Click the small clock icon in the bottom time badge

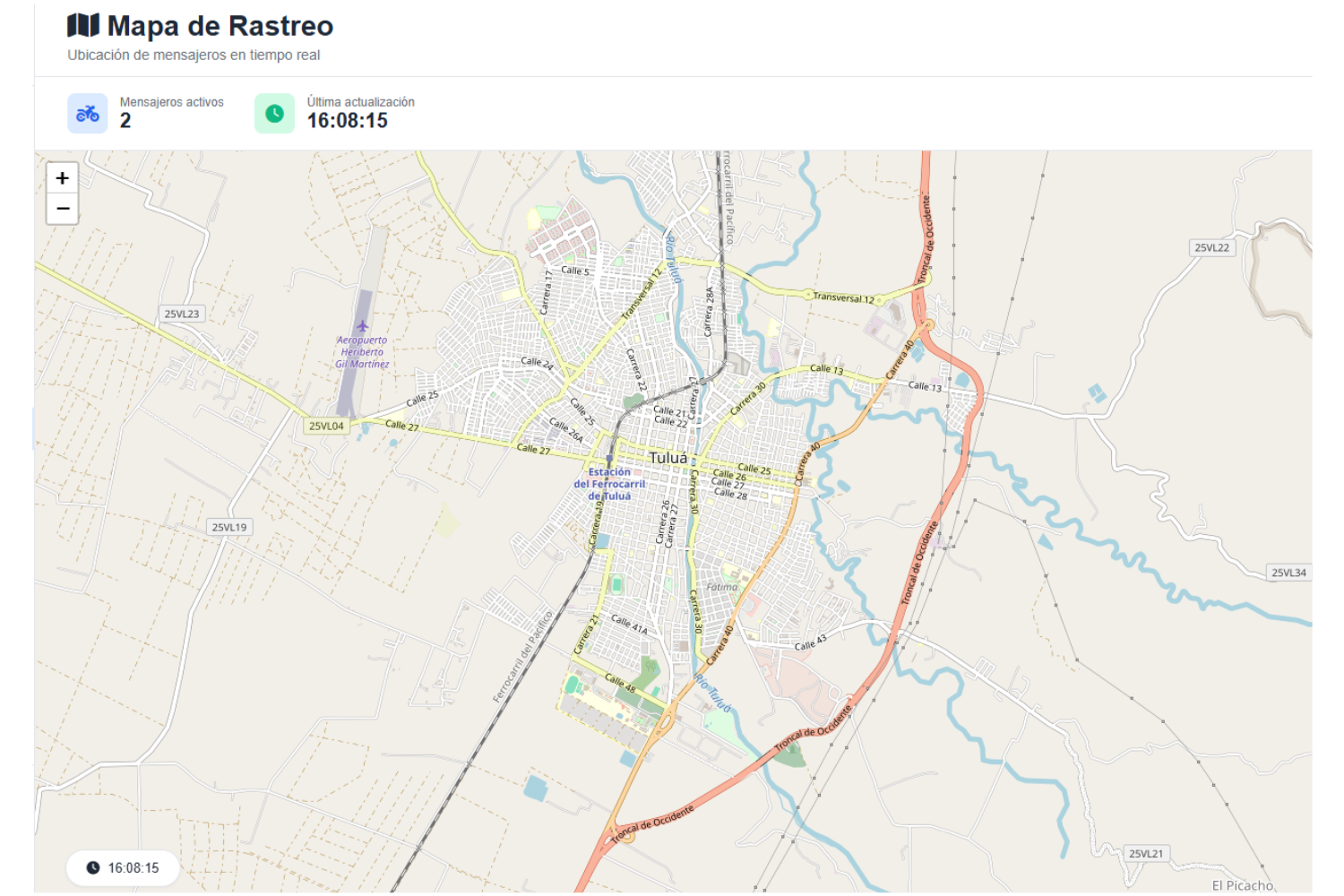pos(93,867)
